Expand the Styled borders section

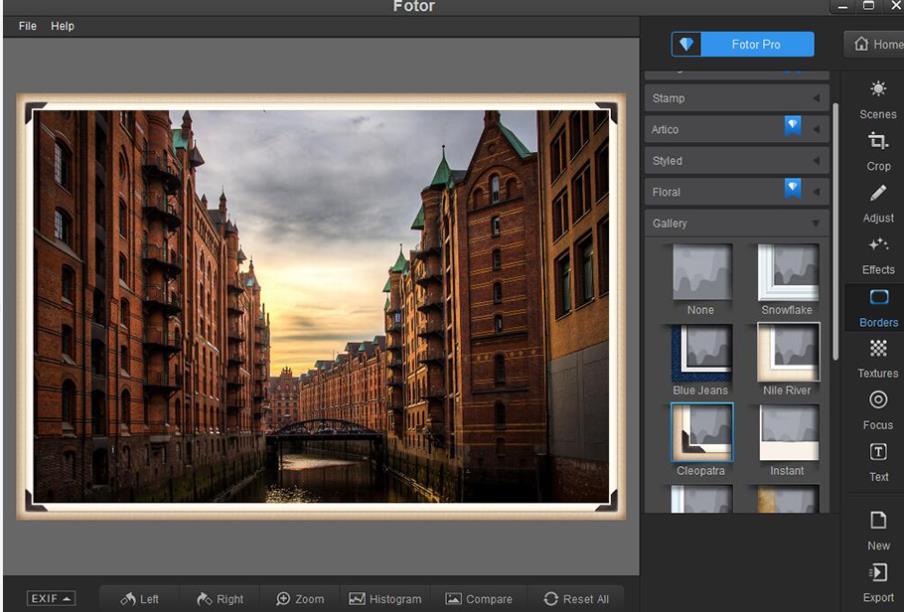pos(737,161)
